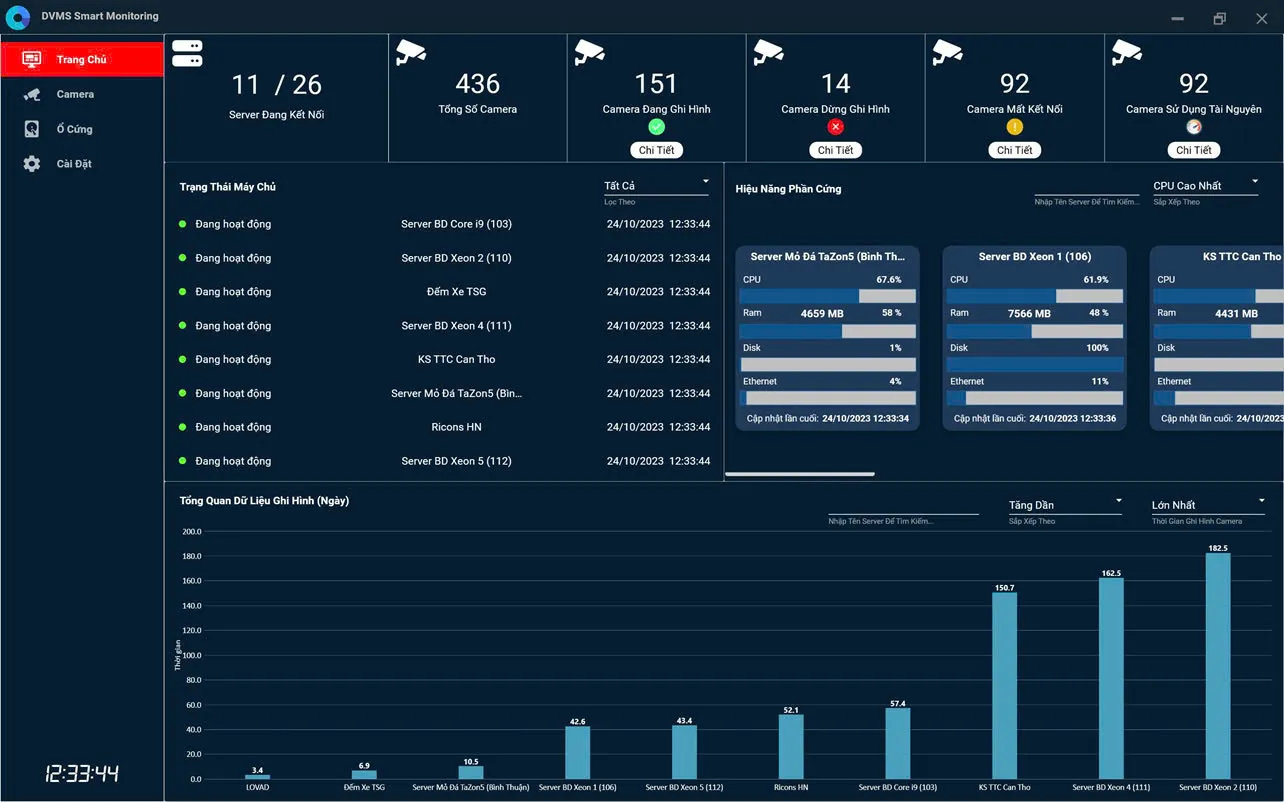Click Chi Tiết under Camera Đang Ghi Hình

pos(656,150)
